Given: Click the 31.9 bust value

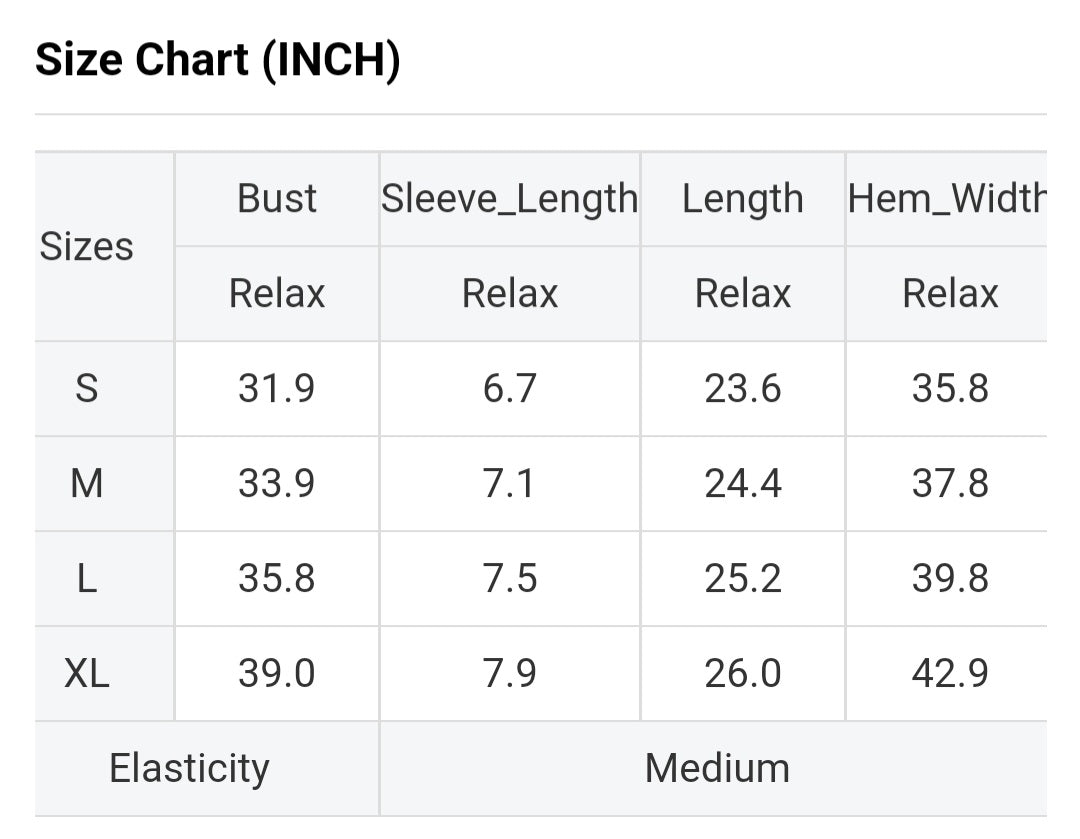Looking at the screenshot, I should 277,388.
